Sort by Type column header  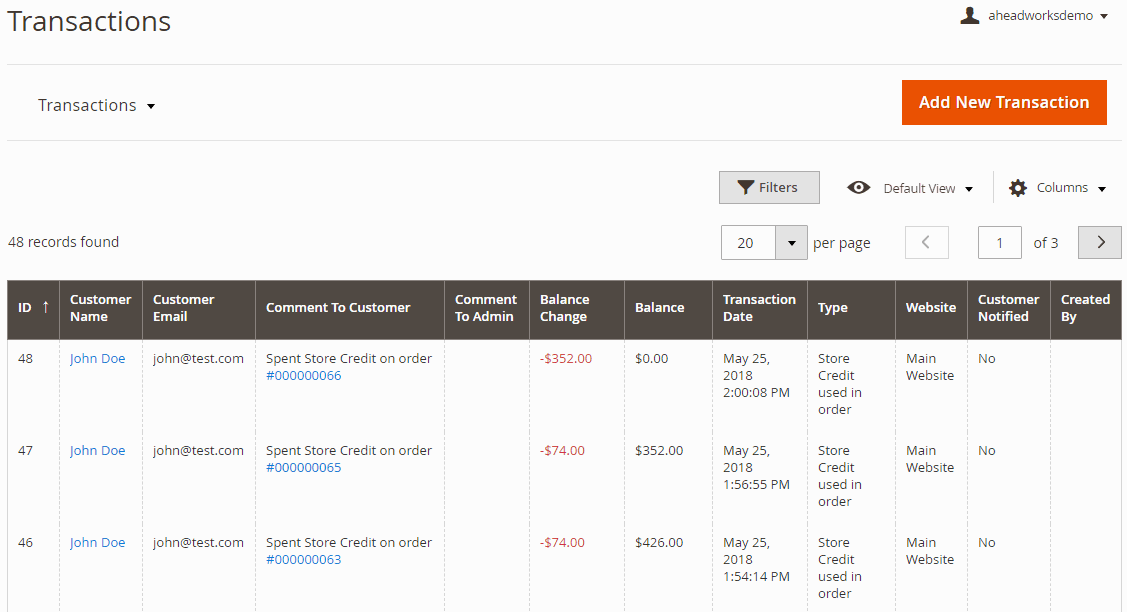coord(851,308)
